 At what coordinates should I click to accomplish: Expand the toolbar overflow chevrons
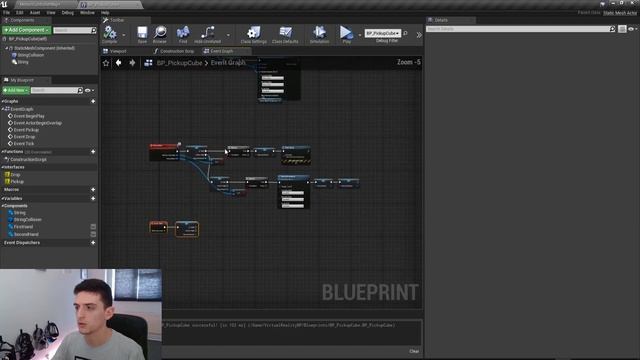(x=419, y=35)
